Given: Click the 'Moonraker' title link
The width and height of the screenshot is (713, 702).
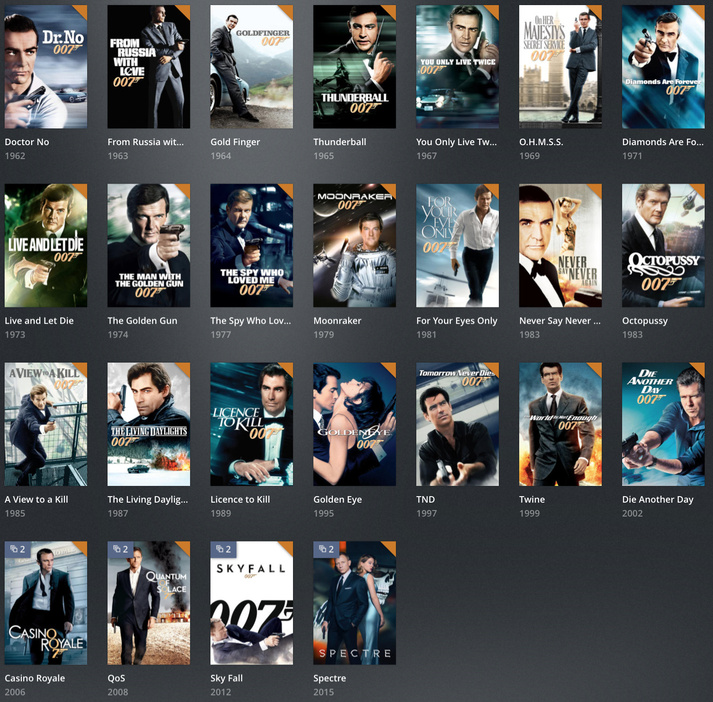Looking at the screenshot, I should pyautogui.click(x=337, y=321).
